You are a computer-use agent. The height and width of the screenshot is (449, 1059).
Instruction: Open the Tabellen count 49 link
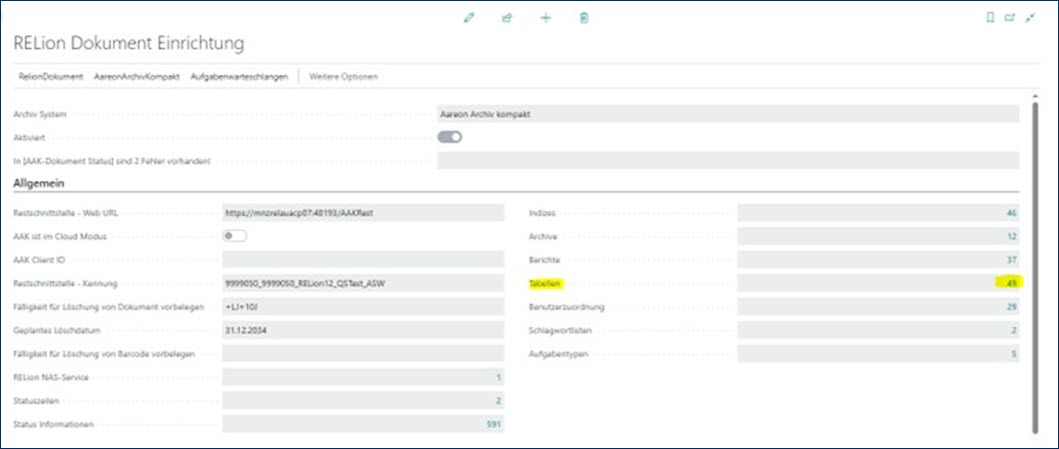pos(1012,284)
